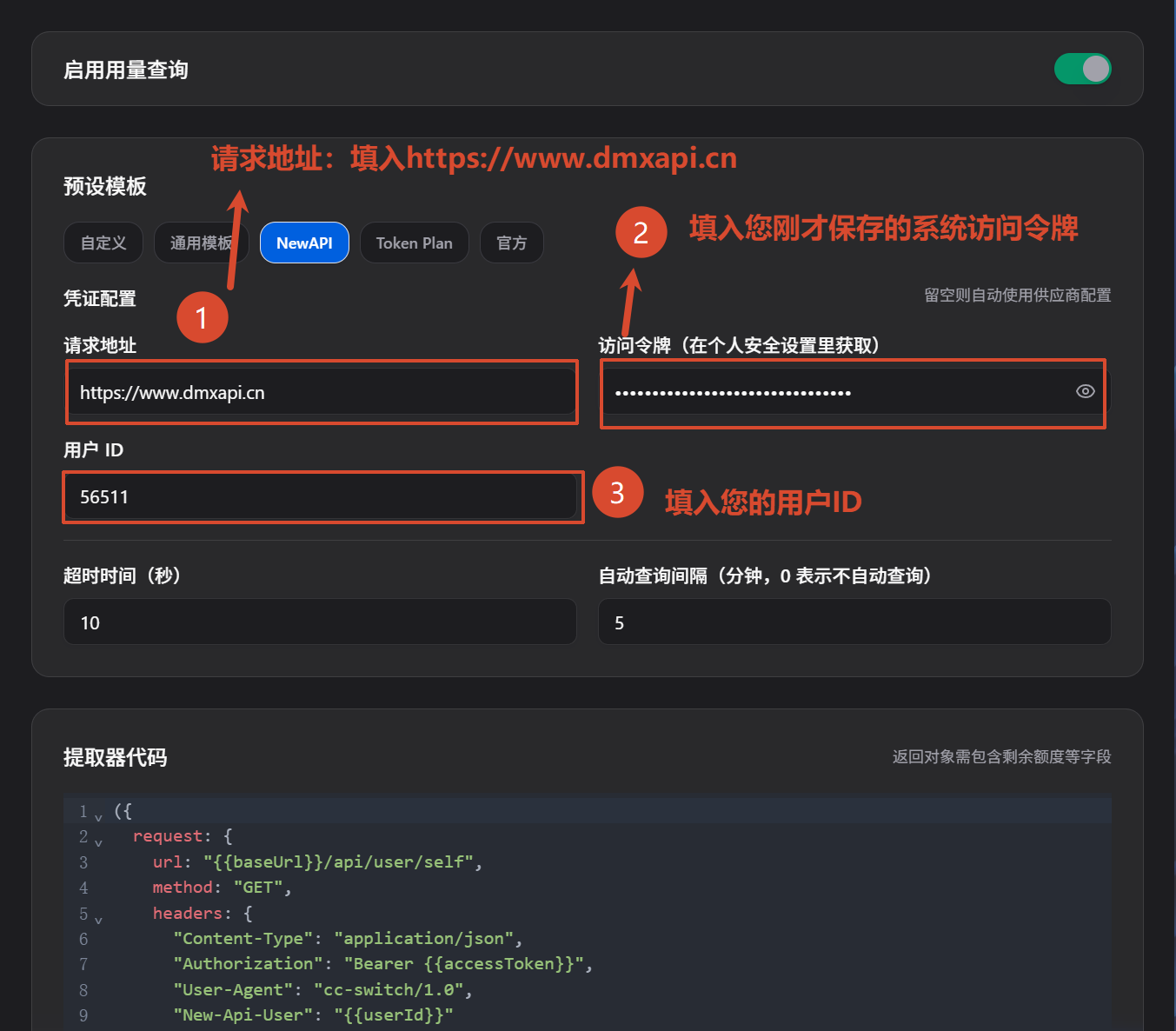Click the 超时时间 input field
Screen dimensions: 1176x1031
[x=320, y=622]
